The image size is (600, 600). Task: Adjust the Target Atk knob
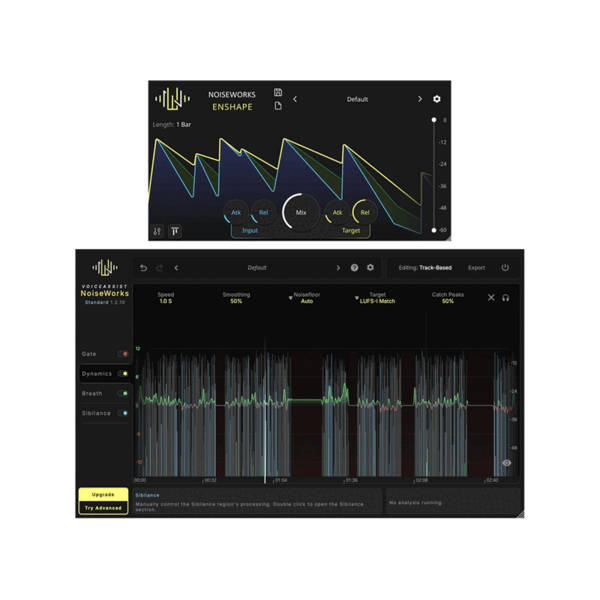pyautogui.click(x=337, y=212)
